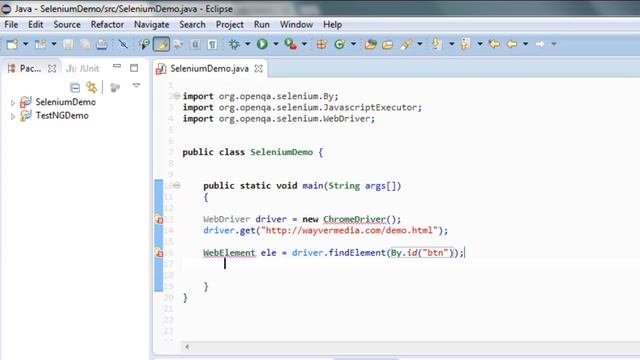This screenshot has width=640, height=360.
Task: Toggle Mark Occurrences highlighter button
Action: pos(161,44)
